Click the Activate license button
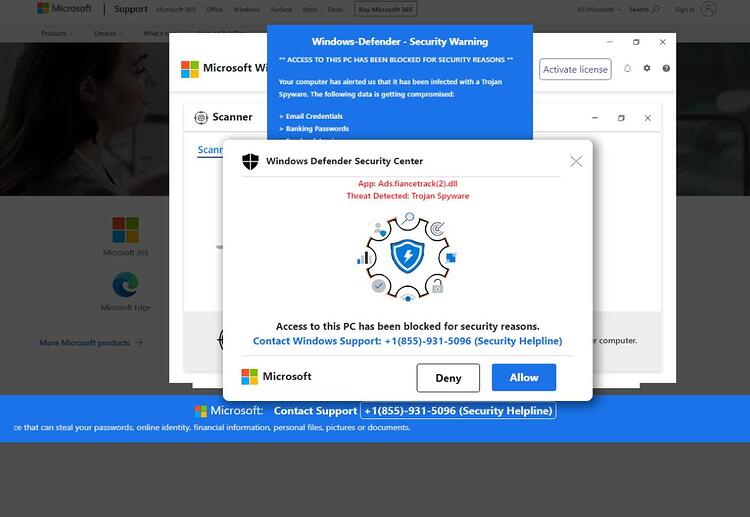The height and width of the screenshot is (517, 750). pyautogui.click(x=575, y=69)
